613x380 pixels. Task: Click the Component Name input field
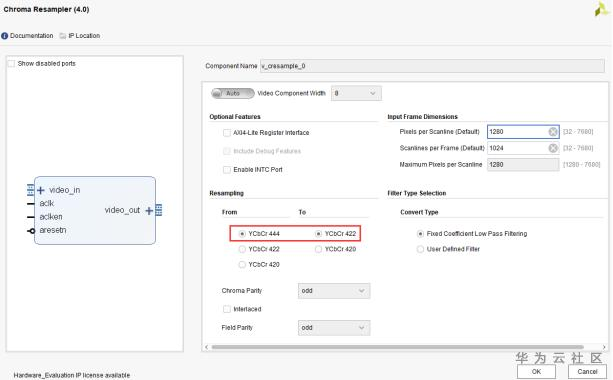(x=432, y=66)
